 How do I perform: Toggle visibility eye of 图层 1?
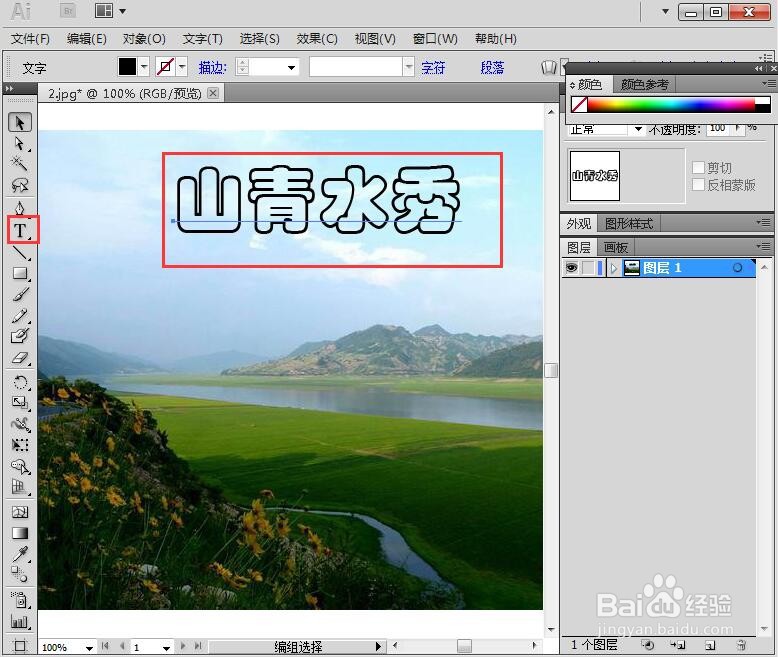[572, 268]
